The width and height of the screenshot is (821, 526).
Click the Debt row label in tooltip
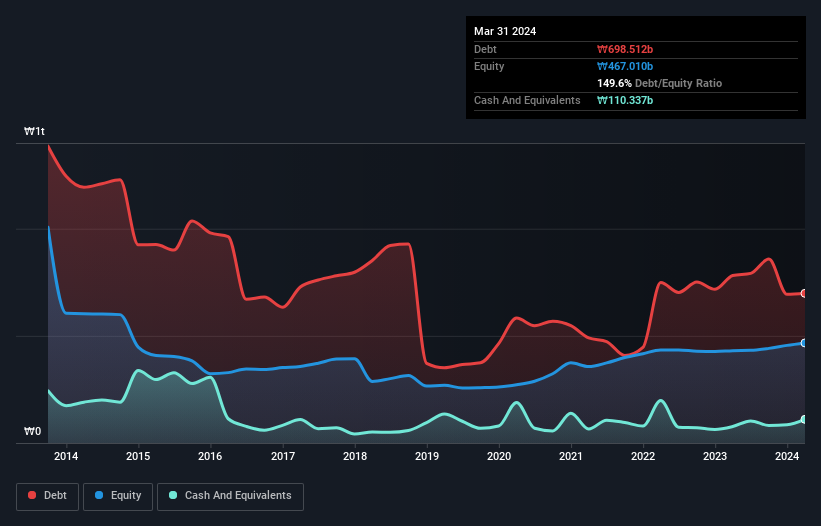[485, 49]
